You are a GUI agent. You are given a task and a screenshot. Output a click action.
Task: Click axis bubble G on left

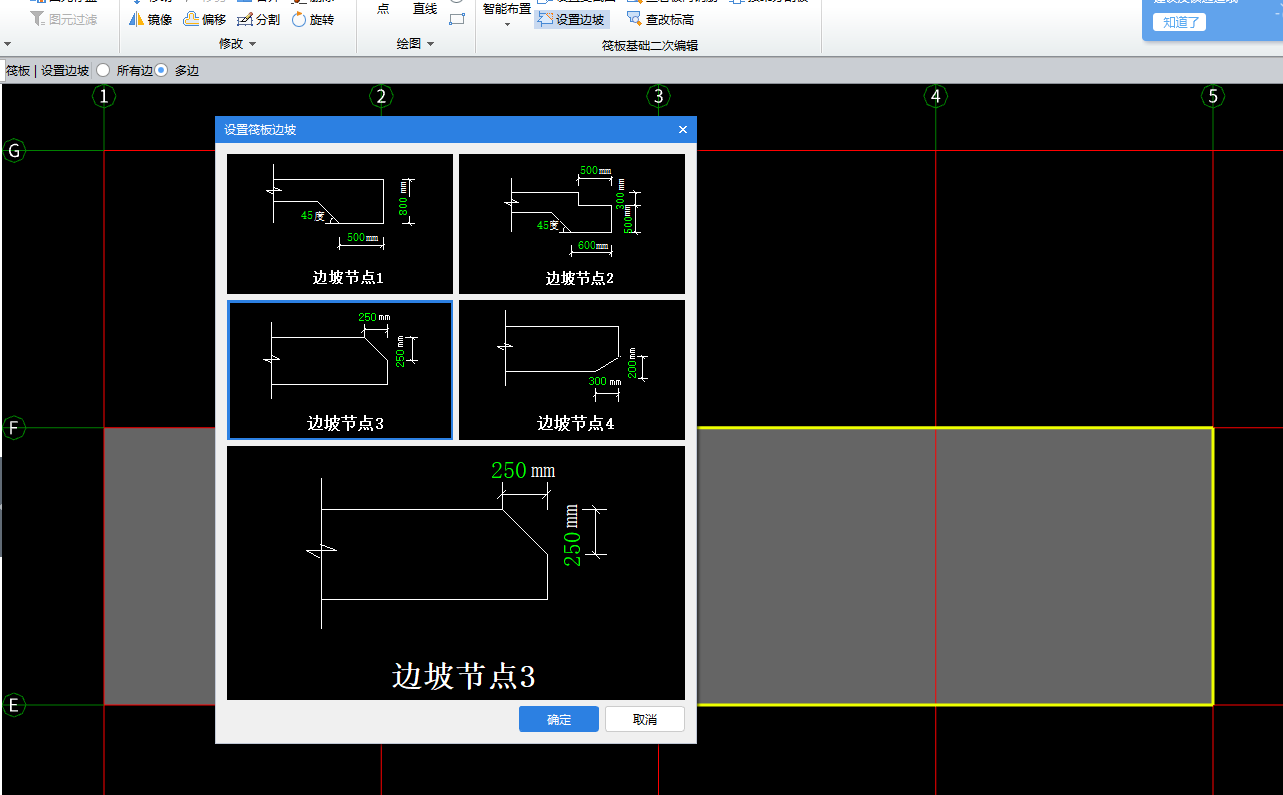click(x=14, y=151)
